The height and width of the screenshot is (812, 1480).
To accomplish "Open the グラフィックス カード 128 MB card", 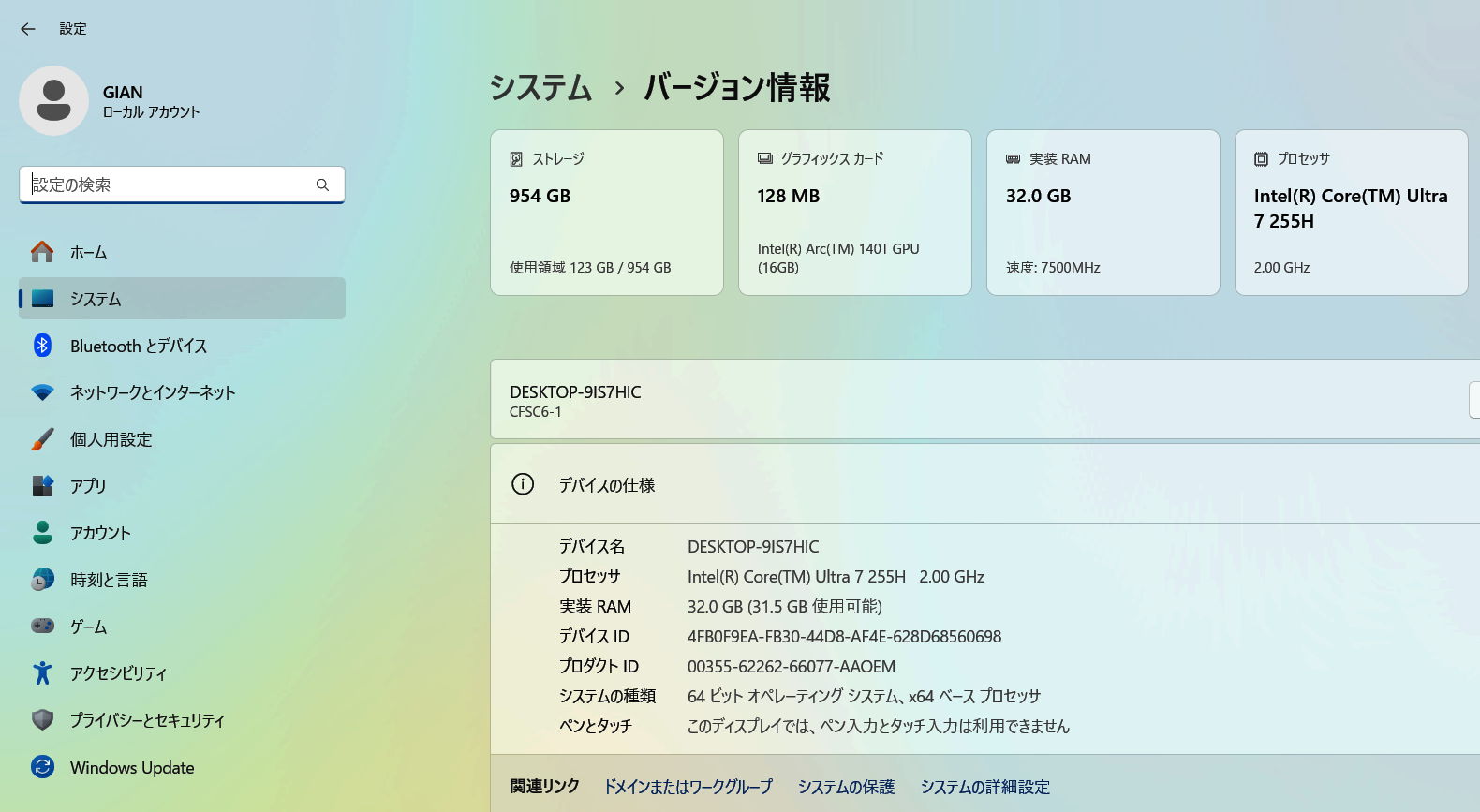I will (x=855, y=213).
